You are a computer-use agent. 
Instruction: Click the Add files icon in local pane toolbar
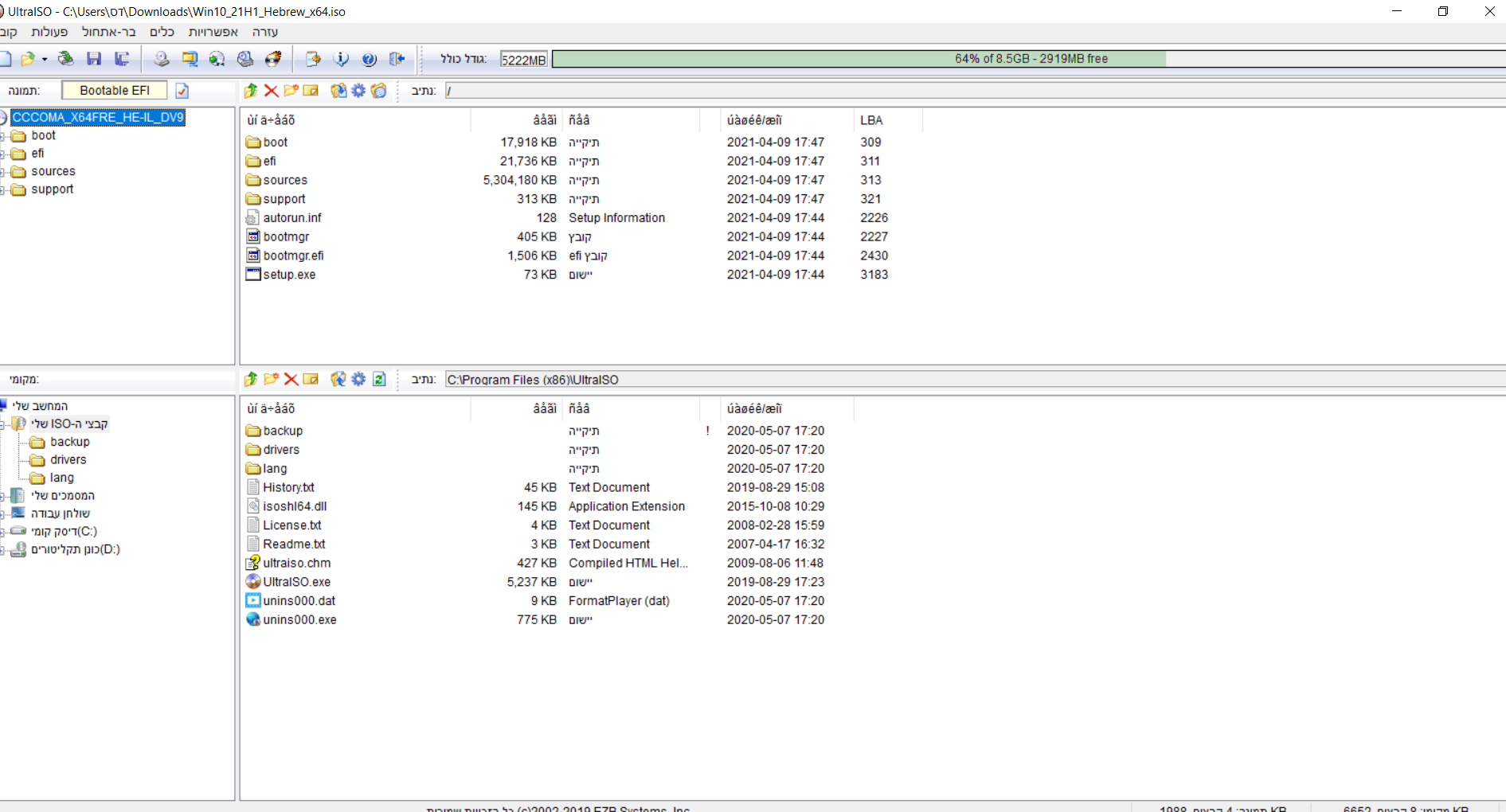click(338, 379)
